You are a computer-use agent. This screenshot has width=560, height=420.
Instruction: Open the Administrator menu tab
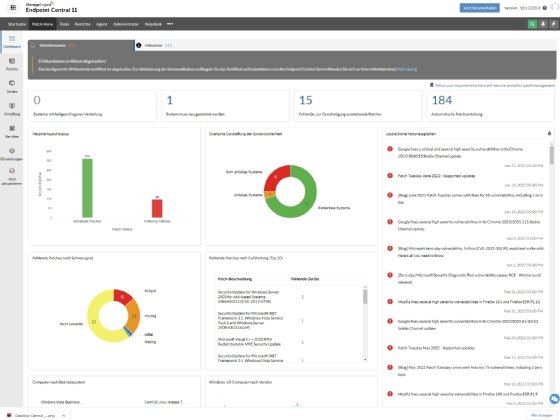(x=125, y=24)
